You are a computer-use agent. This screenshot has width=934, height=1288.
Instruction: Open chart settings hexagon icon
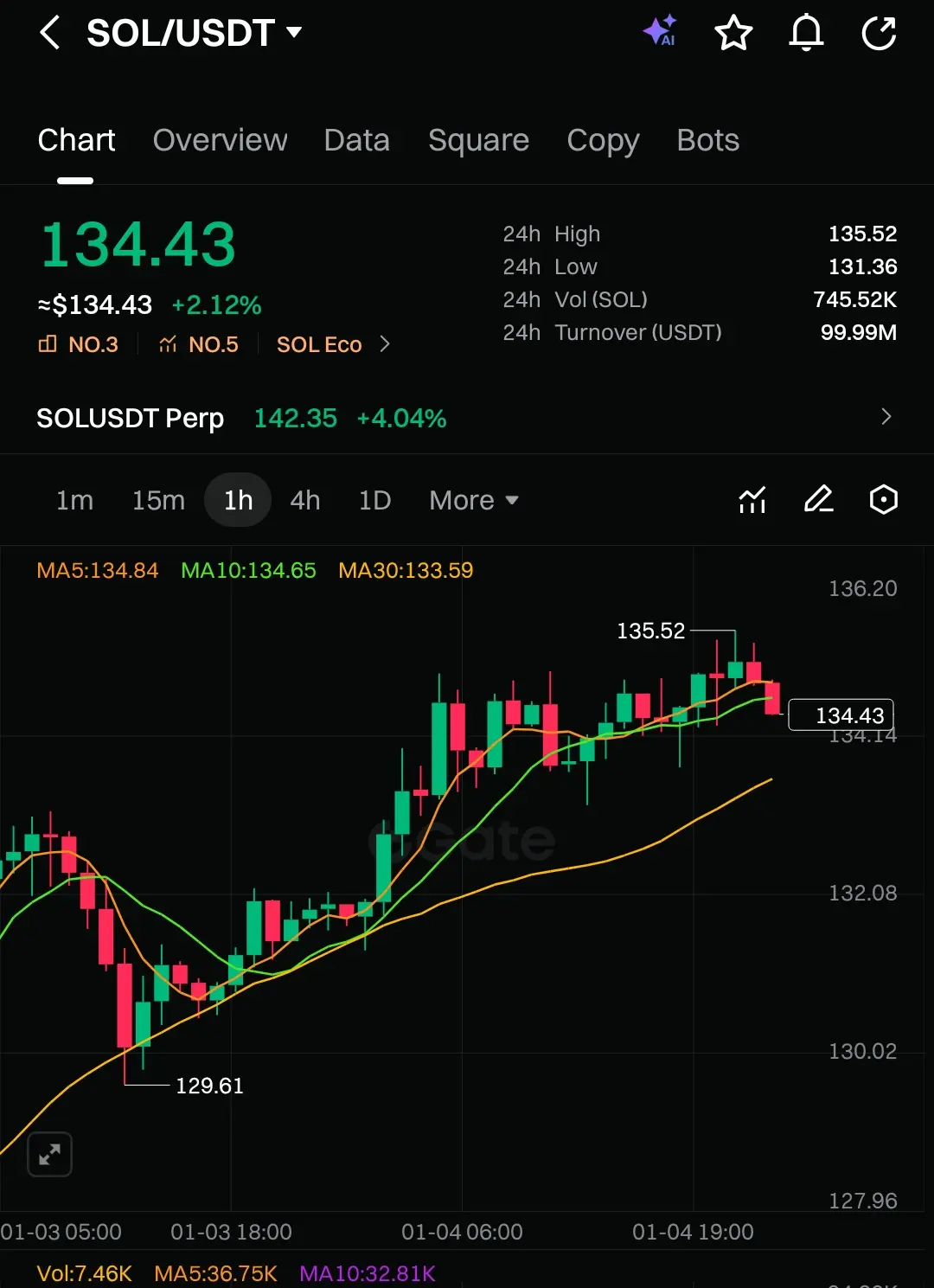click(x=883, y=499)
